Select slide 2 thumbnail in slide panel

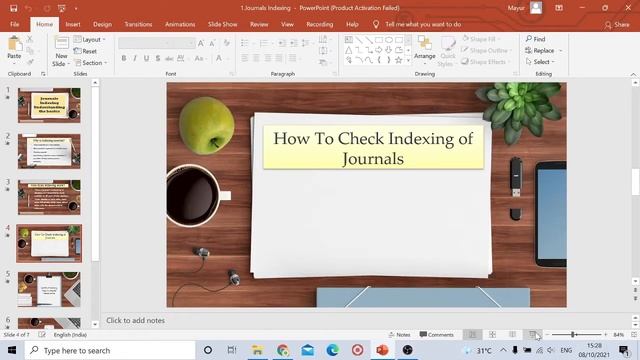(49, 151)
